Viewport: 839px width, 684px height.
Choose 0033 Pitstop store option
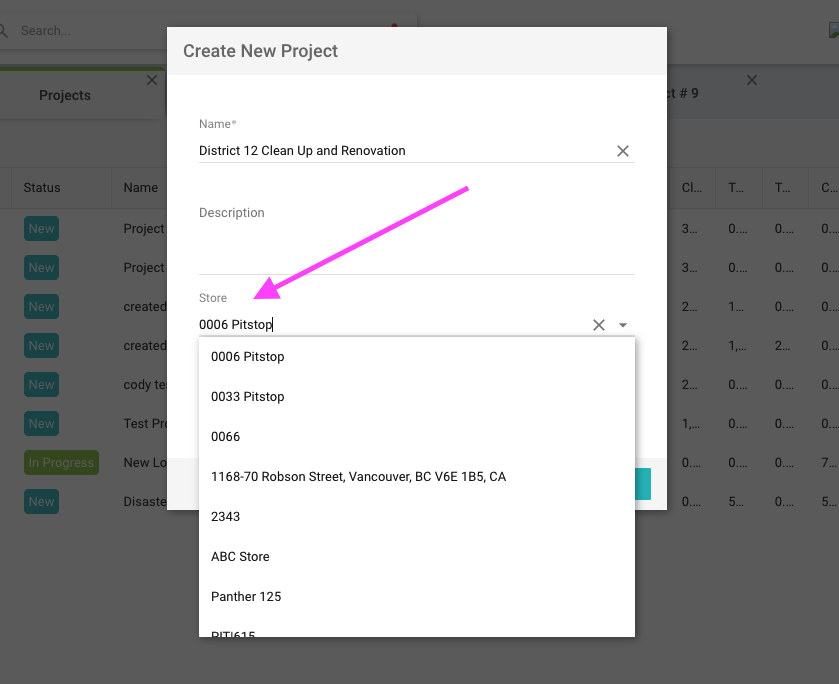(248, 397)
